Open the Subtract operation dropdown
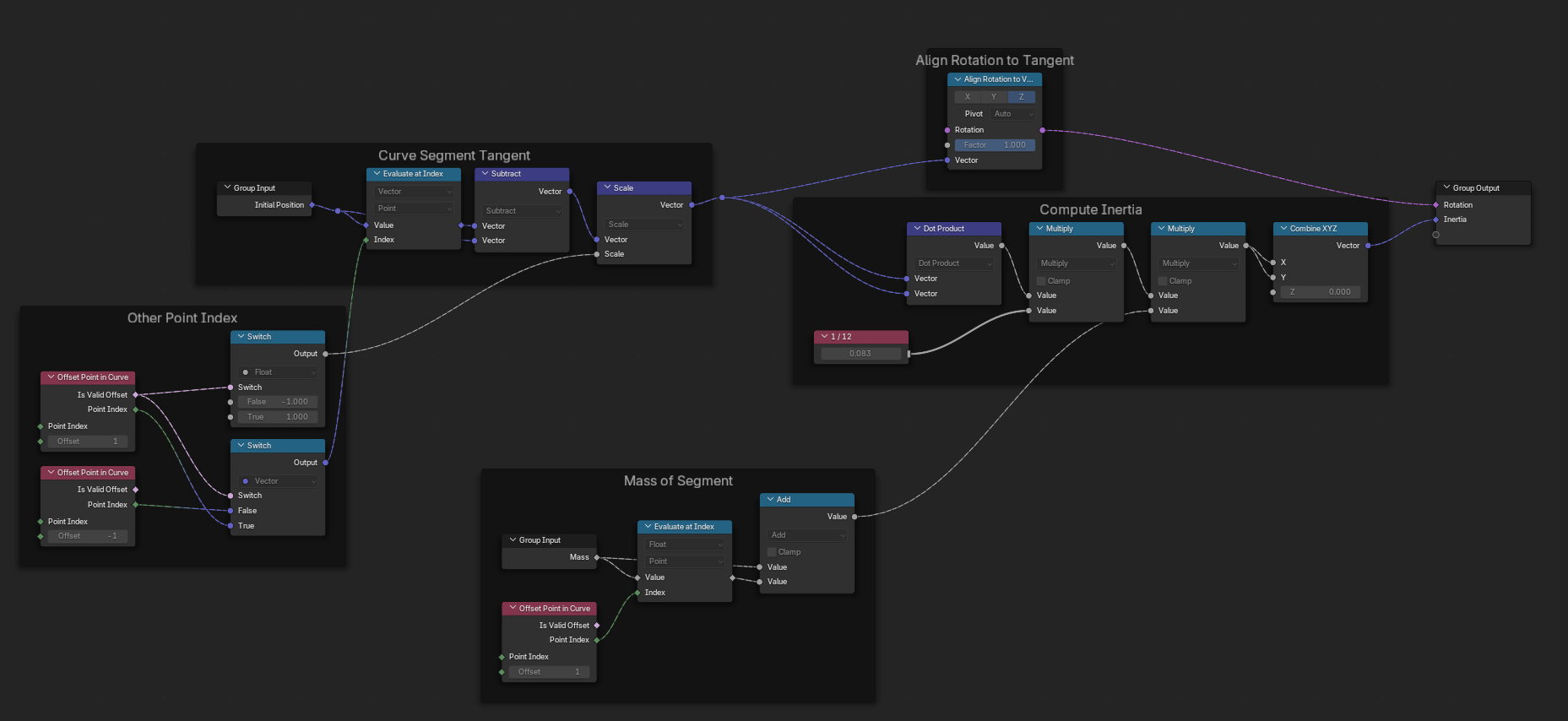This screenshot has height=721, width=1568. click(x=522, y=211)
